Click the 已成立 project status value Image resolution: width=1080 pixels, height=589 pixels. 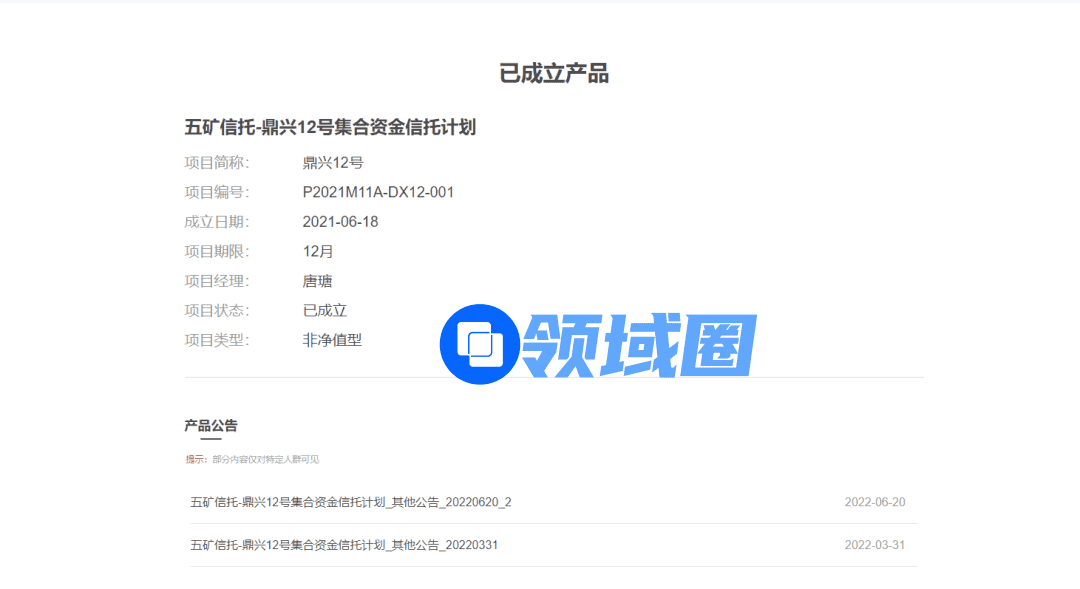(325, 311)
